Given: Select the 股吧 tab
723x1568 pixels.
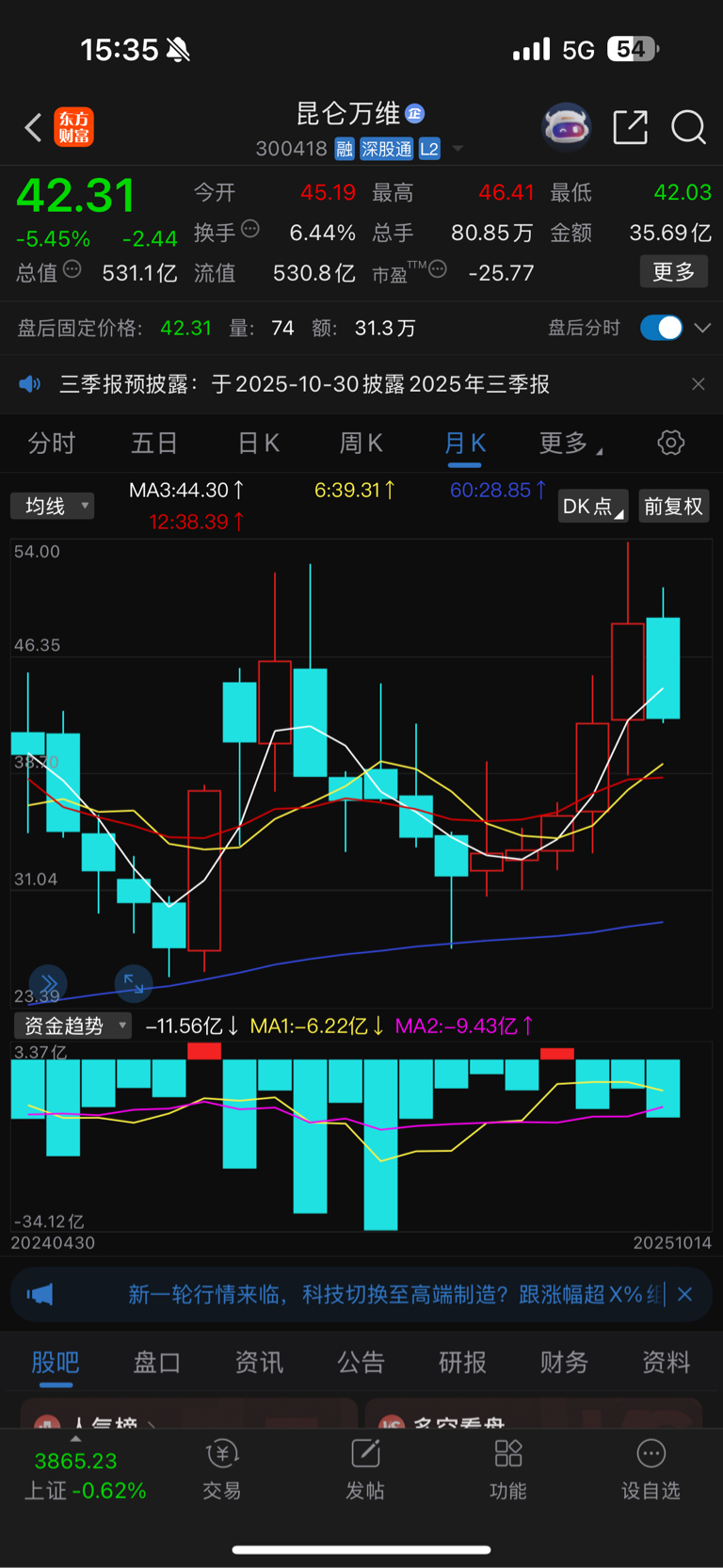Looking at the screenshot, I should tap(56, 1362).
